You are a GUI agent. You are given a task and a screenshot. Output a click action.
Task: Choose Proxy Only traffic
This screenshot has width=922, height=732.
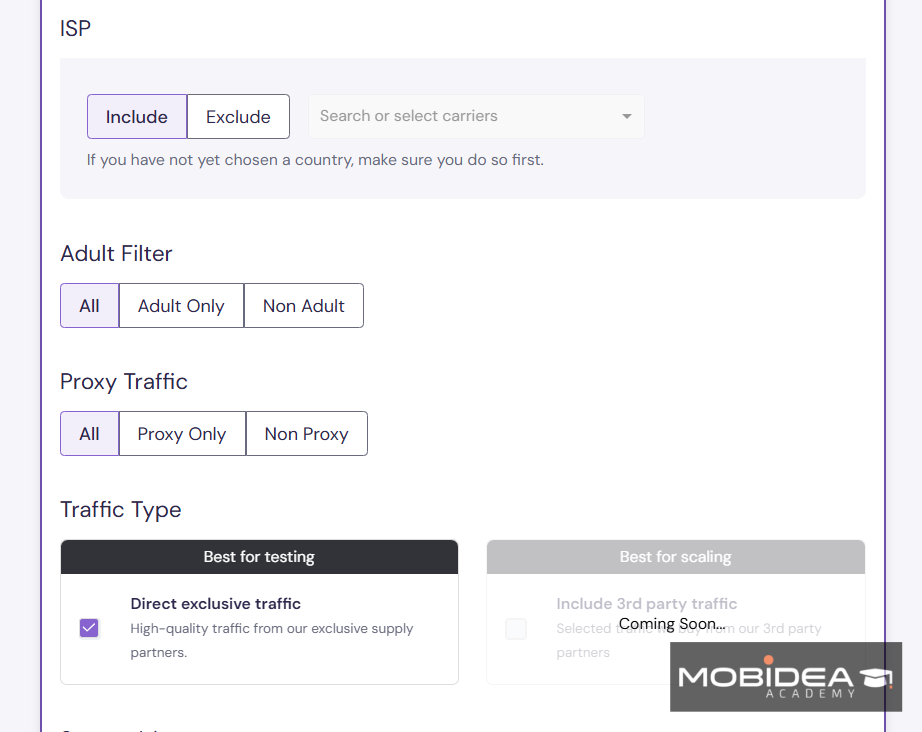tap(182, 434)
